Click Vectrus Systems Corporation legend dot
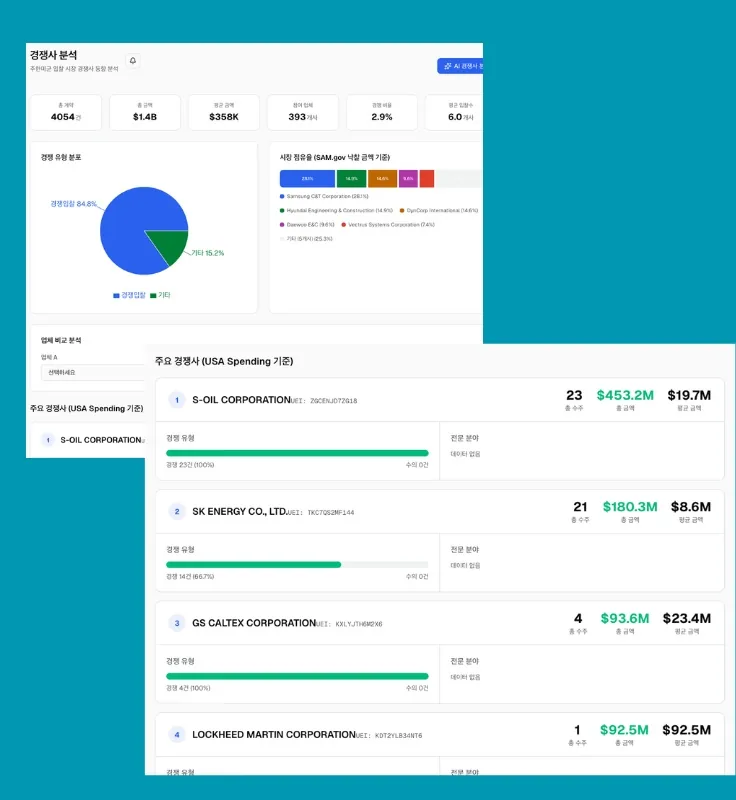The height and width of the screenshot is (800, 736). pyautogui.click(x=344, y=224)
